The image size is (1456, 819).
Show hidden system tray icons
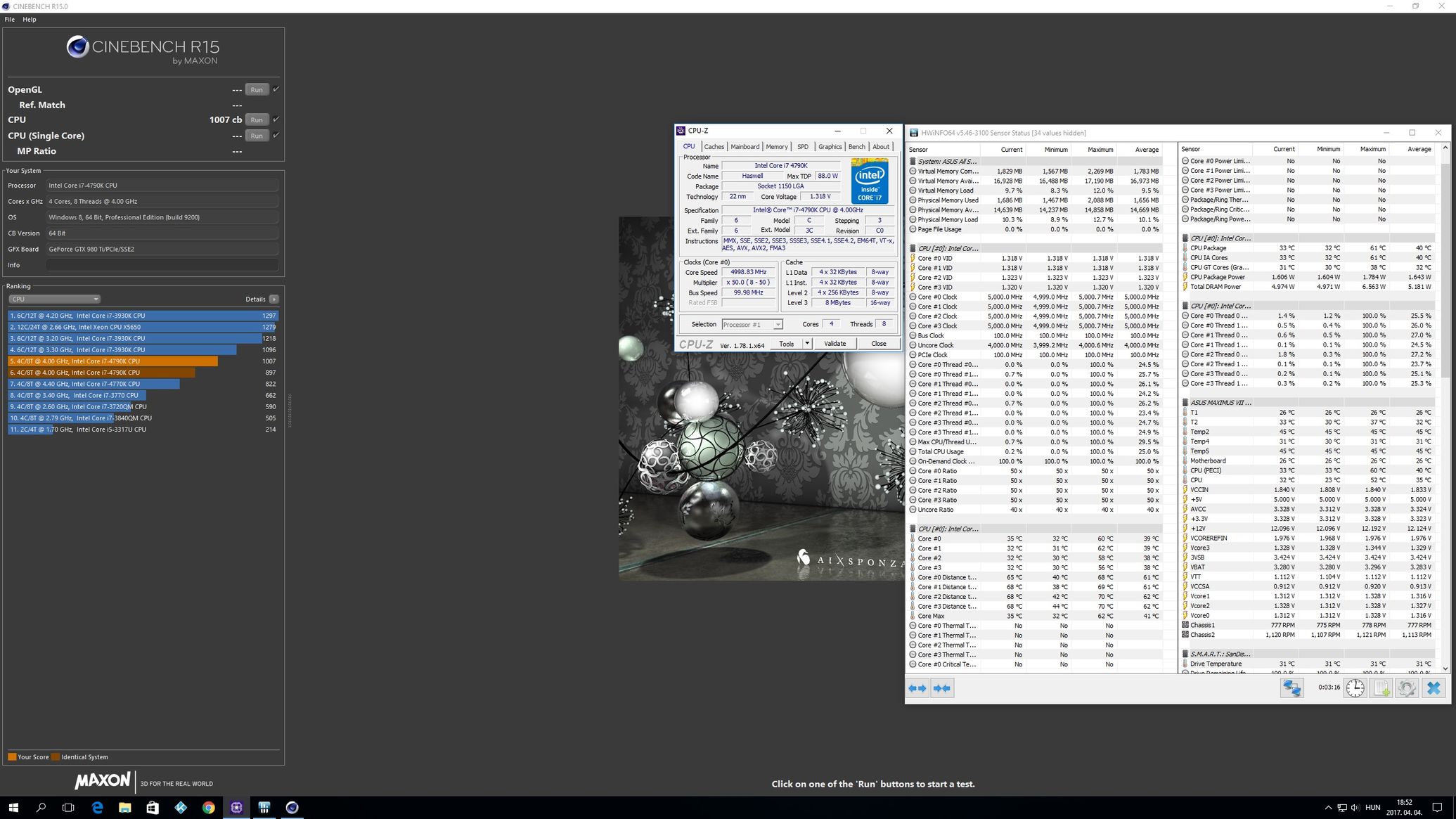click(1328, 808)
